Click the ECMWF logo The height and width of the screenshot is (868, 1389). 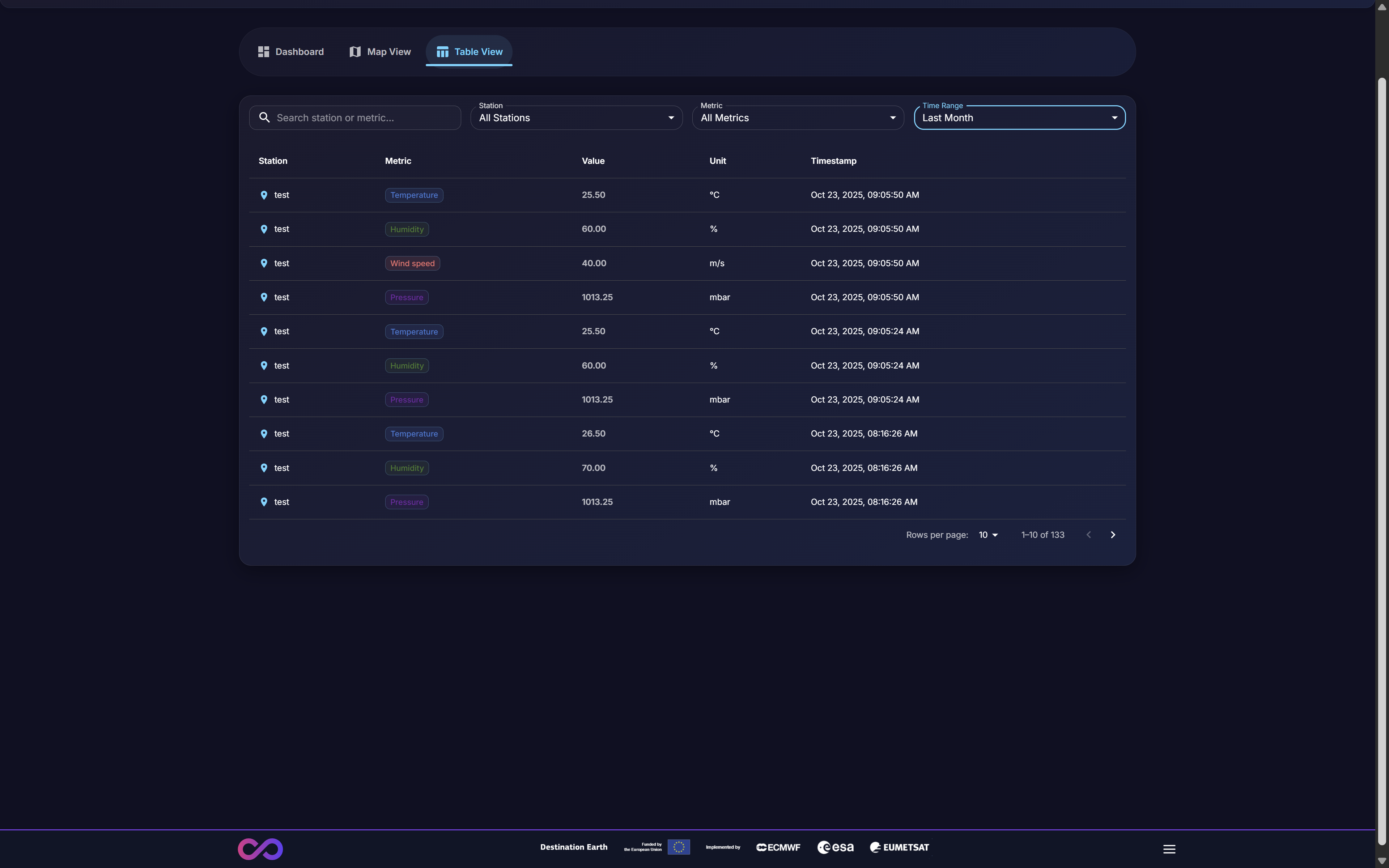778,847
